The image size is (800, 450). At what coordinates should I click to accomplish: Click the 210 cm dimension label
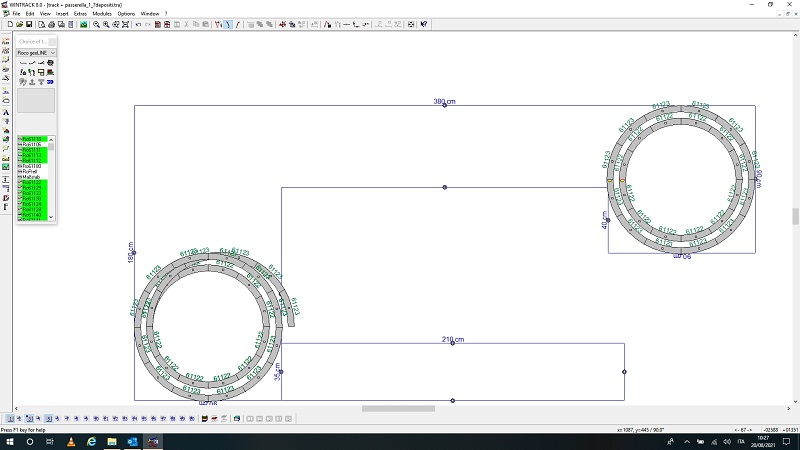[453, 340]
